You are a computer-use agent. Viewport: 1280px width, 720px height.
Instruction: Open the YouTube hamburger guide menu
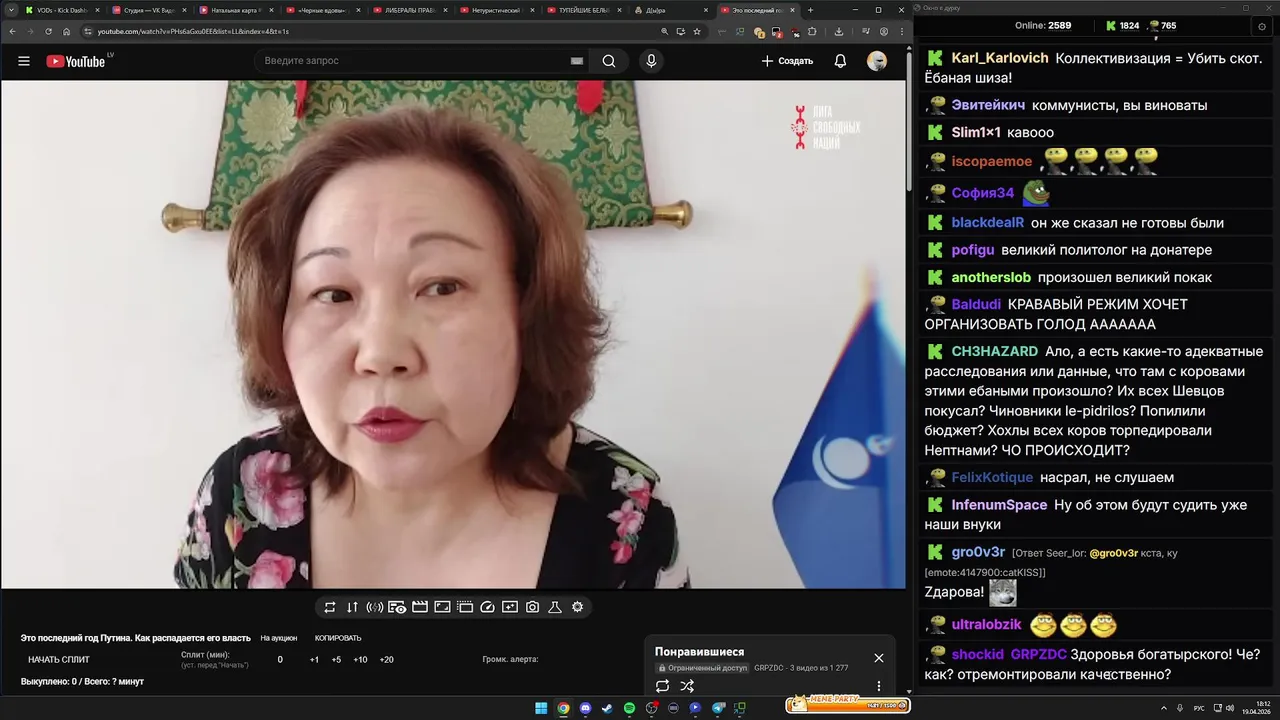[x=24, y=61]
